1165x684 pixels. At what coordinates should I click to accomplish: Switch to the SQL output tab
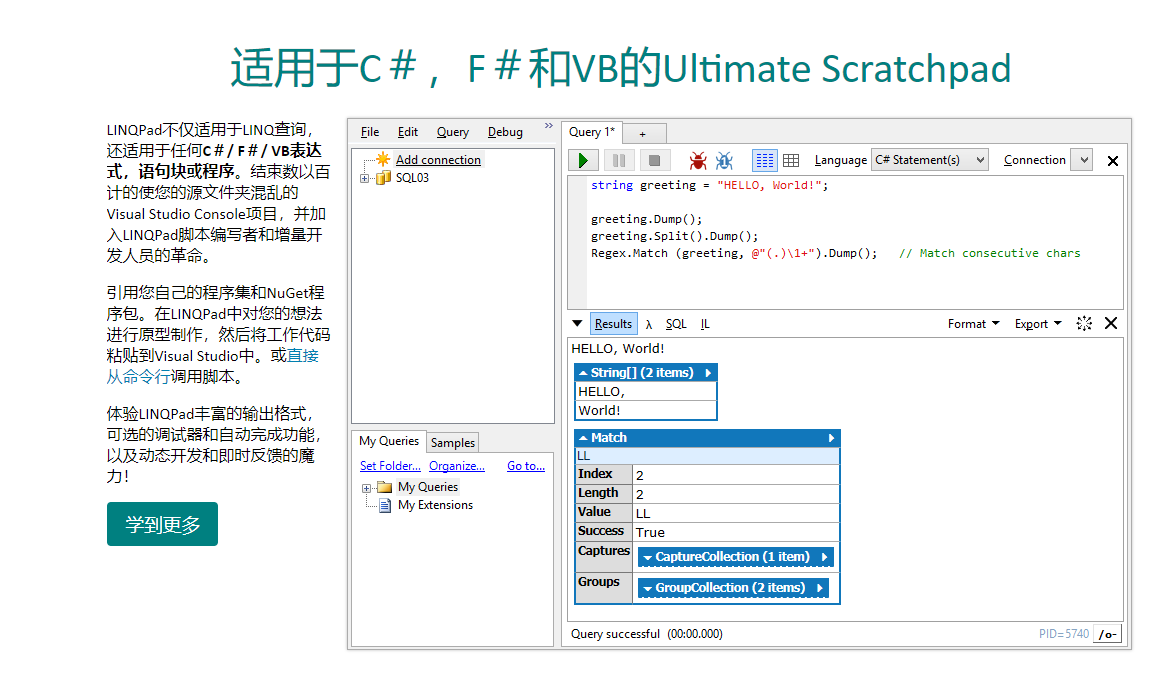point(676,324)
